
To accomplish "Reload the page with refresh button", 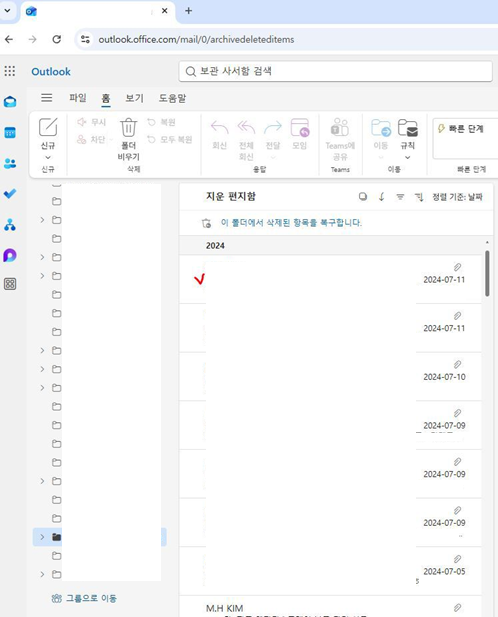I will [x=57, y=39].
